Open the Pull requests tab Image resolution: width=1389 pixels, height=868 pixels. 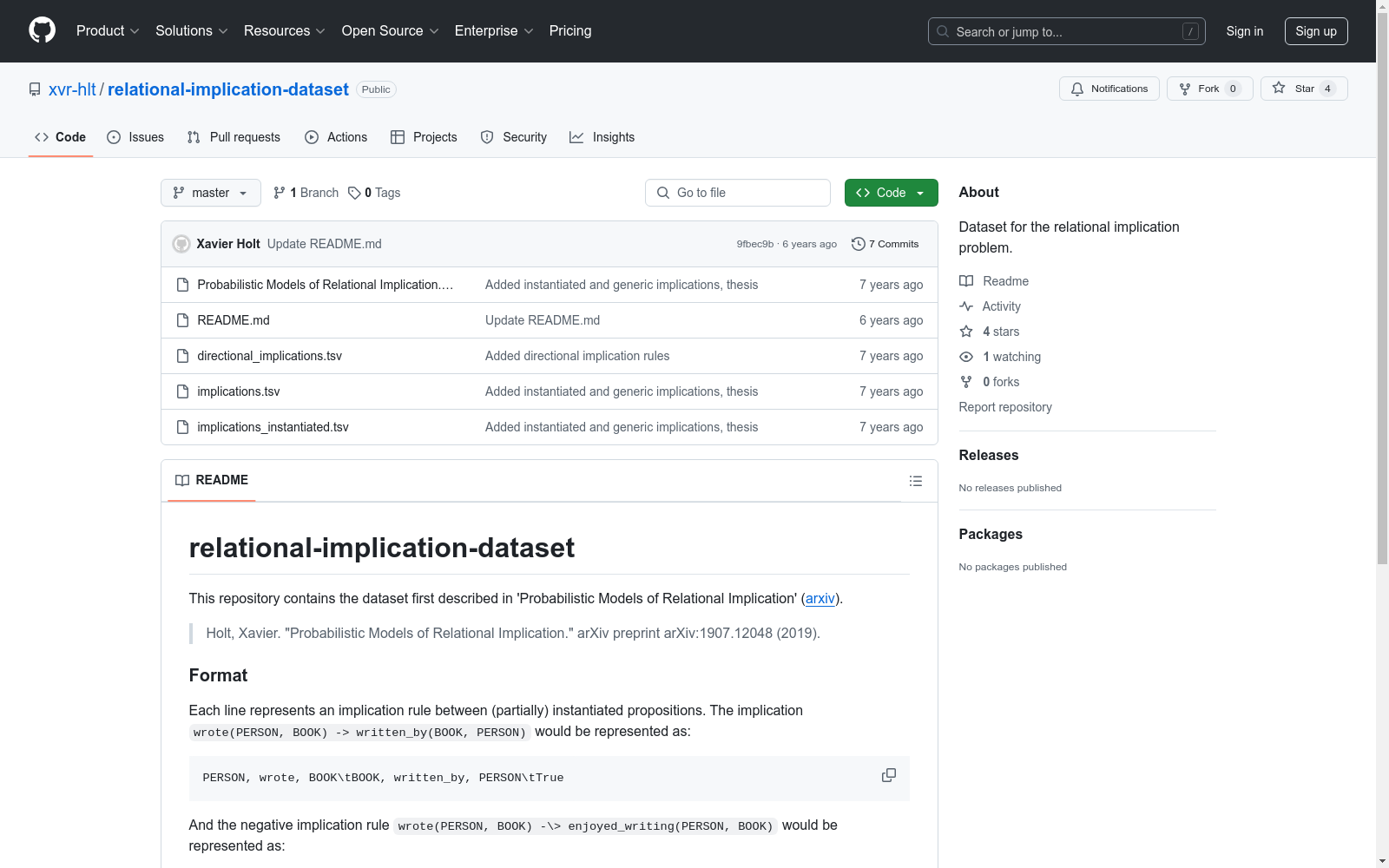click(x=234, y=137)
